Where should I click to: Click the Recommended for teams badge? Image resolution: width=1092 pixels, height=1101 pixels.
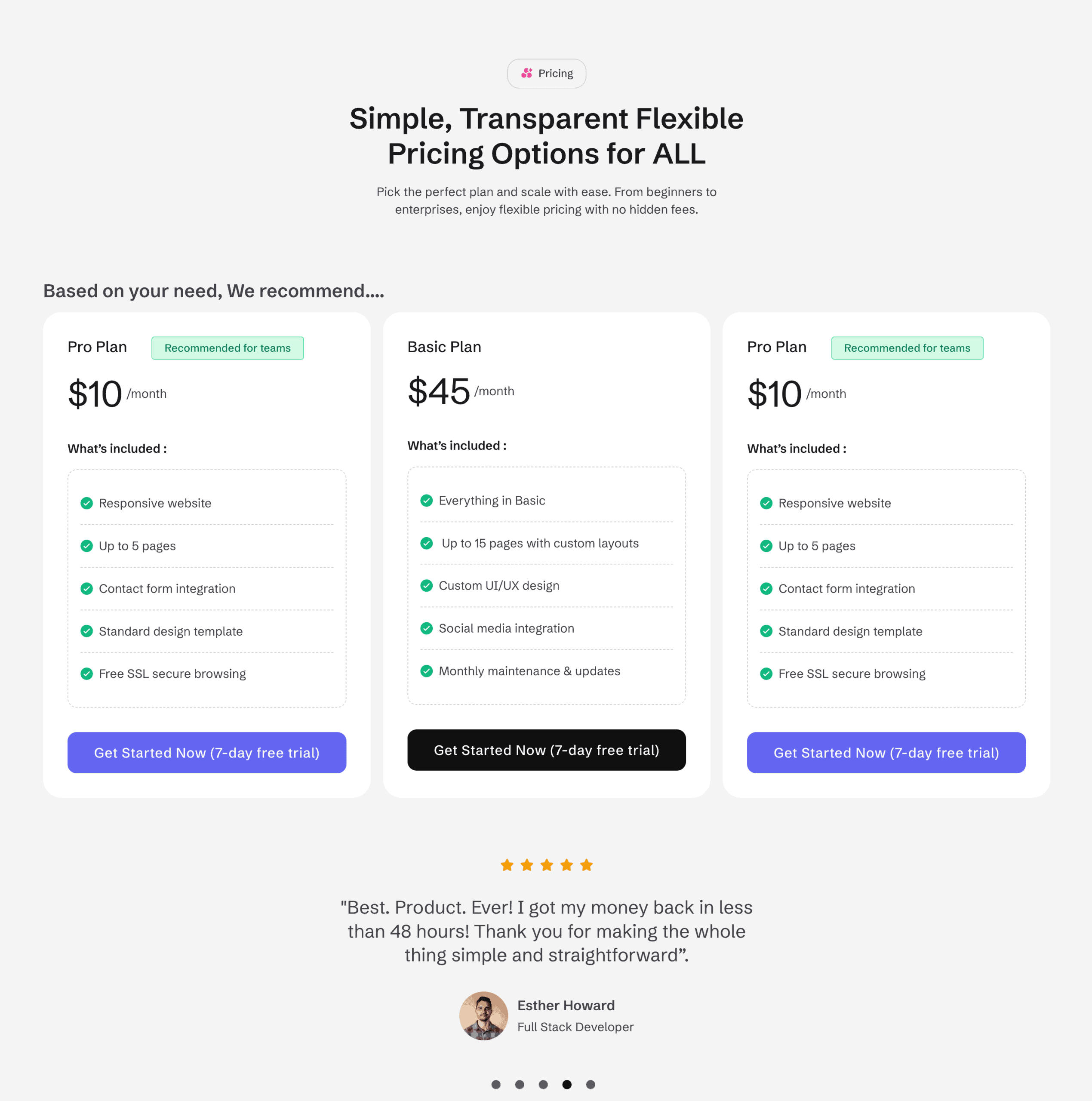[228, 348]
